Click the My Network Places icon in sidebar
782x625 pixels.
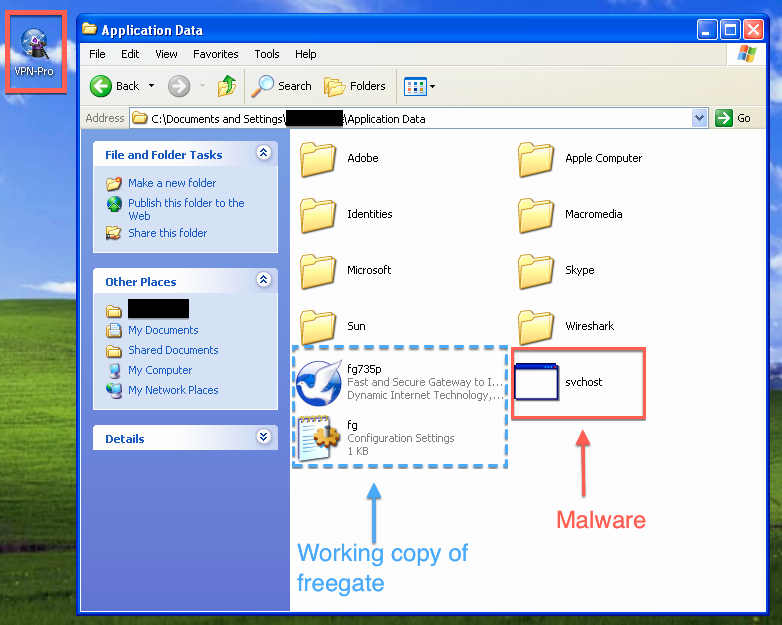[114, 390]
